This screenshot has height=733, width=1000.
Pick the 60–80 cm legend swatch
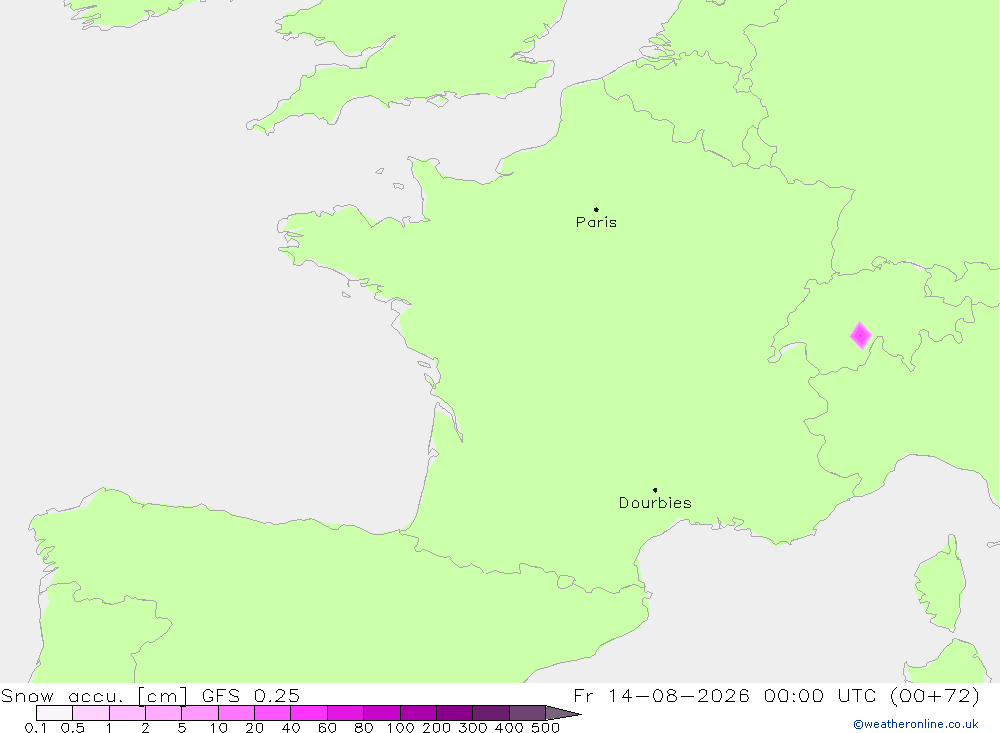pos(346,713)
